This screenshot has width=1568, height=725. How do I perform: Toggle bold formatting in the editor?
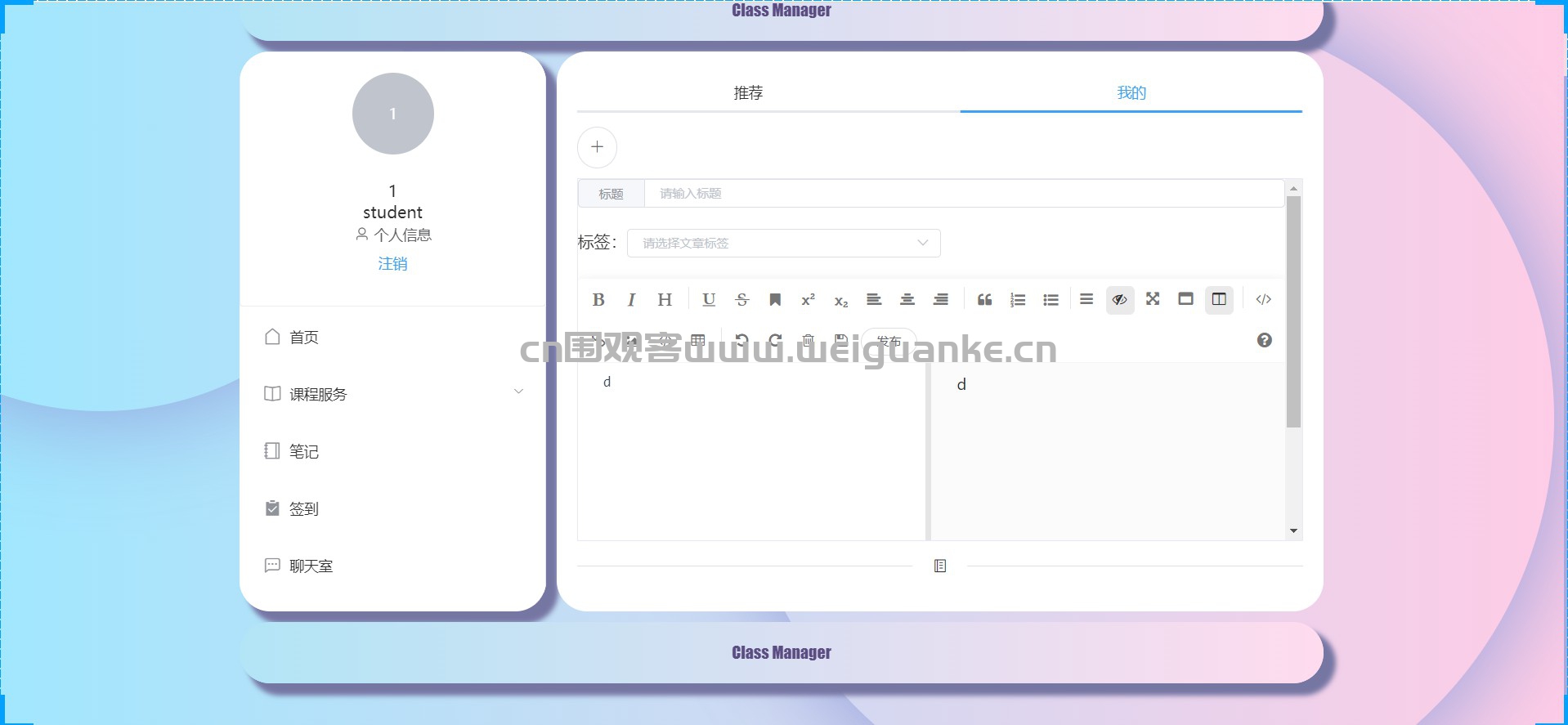coord(598,299)
